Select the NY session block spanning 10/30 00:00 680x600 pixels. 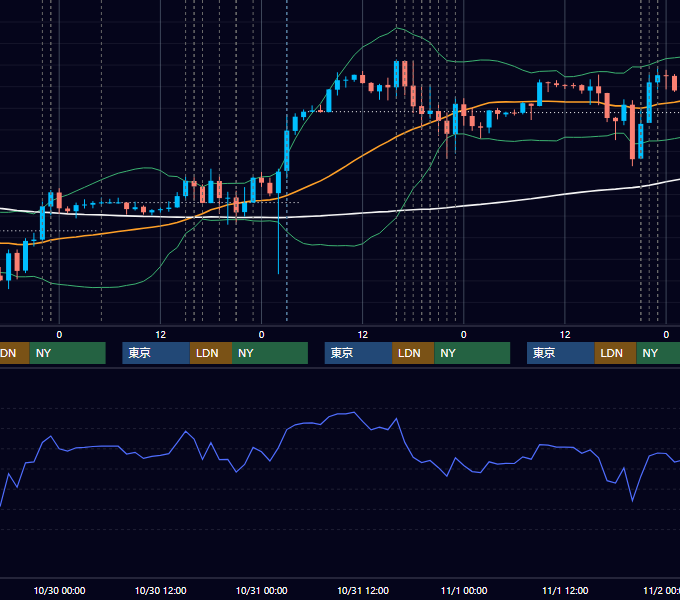(x=68, y=353)
